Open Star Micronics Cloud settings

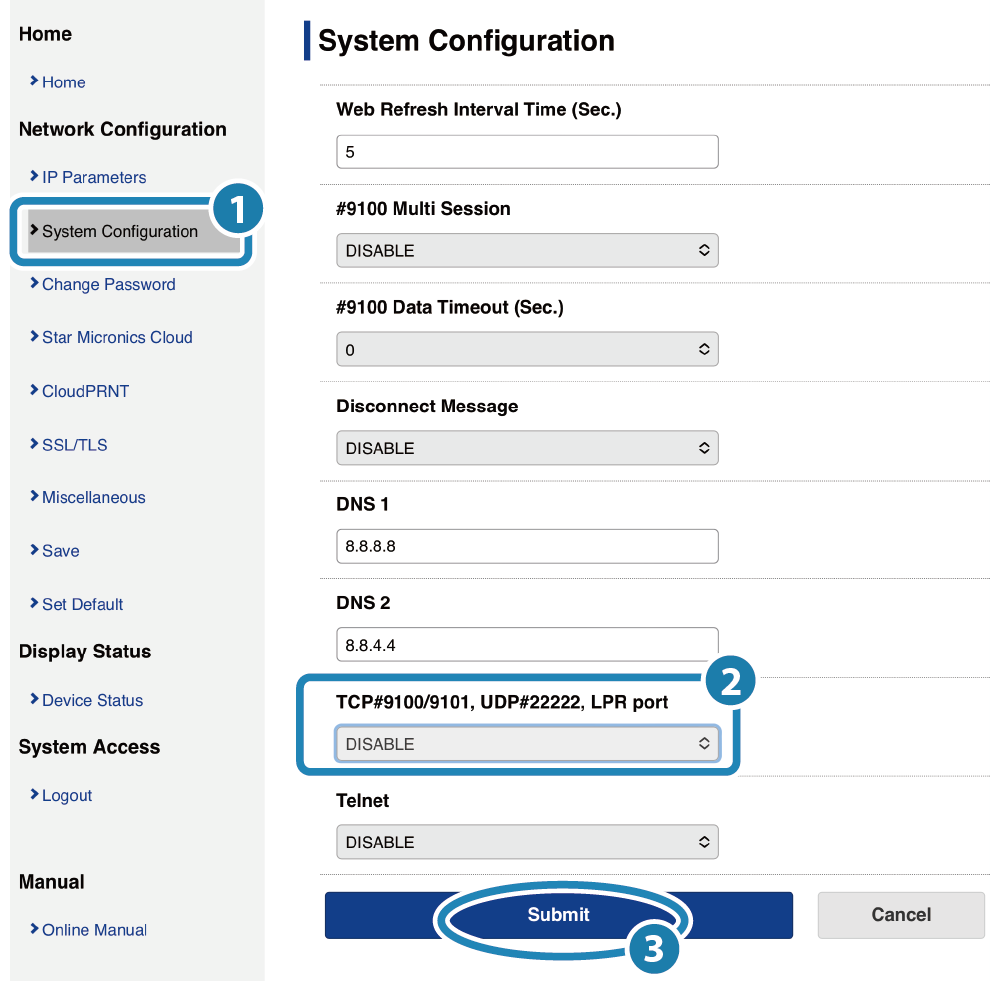[x=116, y=337]
